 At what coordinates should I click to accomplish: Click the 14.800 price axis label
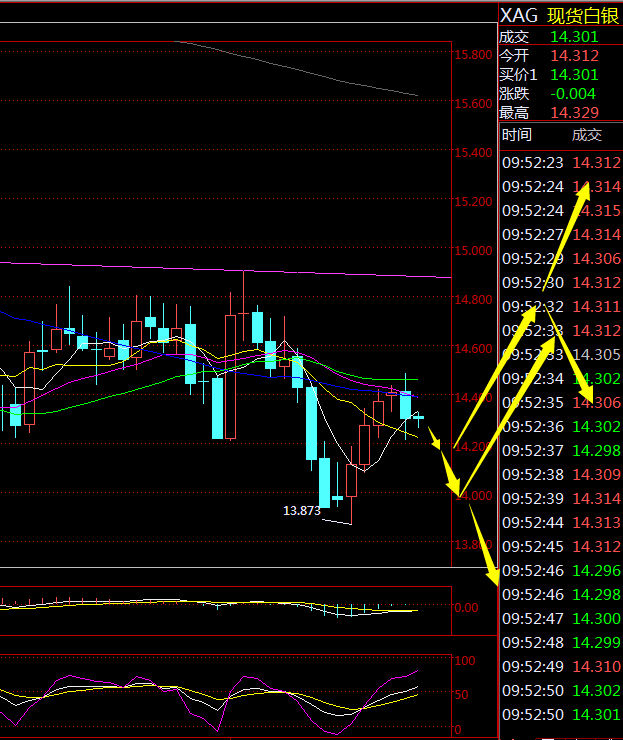point(473,300)
